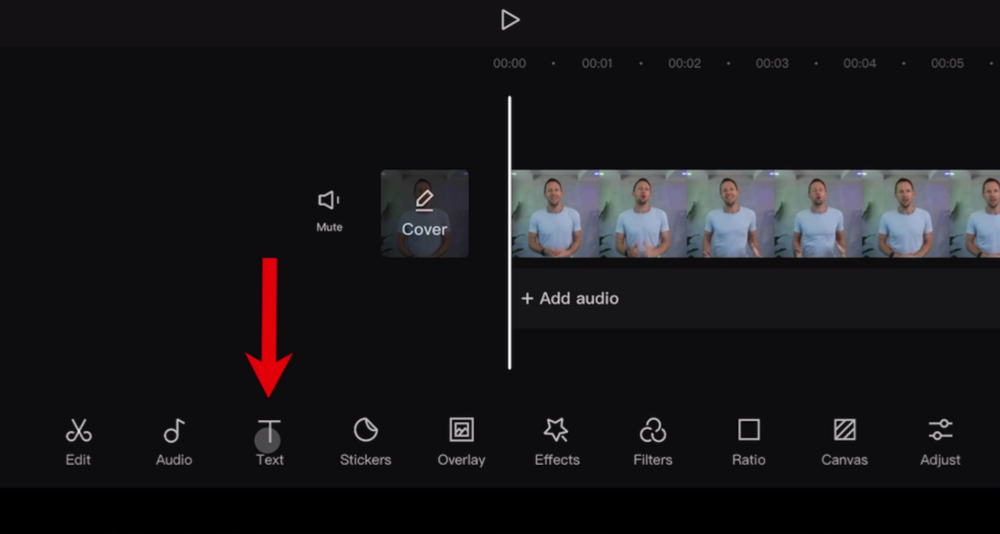Open the Canvas tool
1000x534 pixels.
[844, 441]
